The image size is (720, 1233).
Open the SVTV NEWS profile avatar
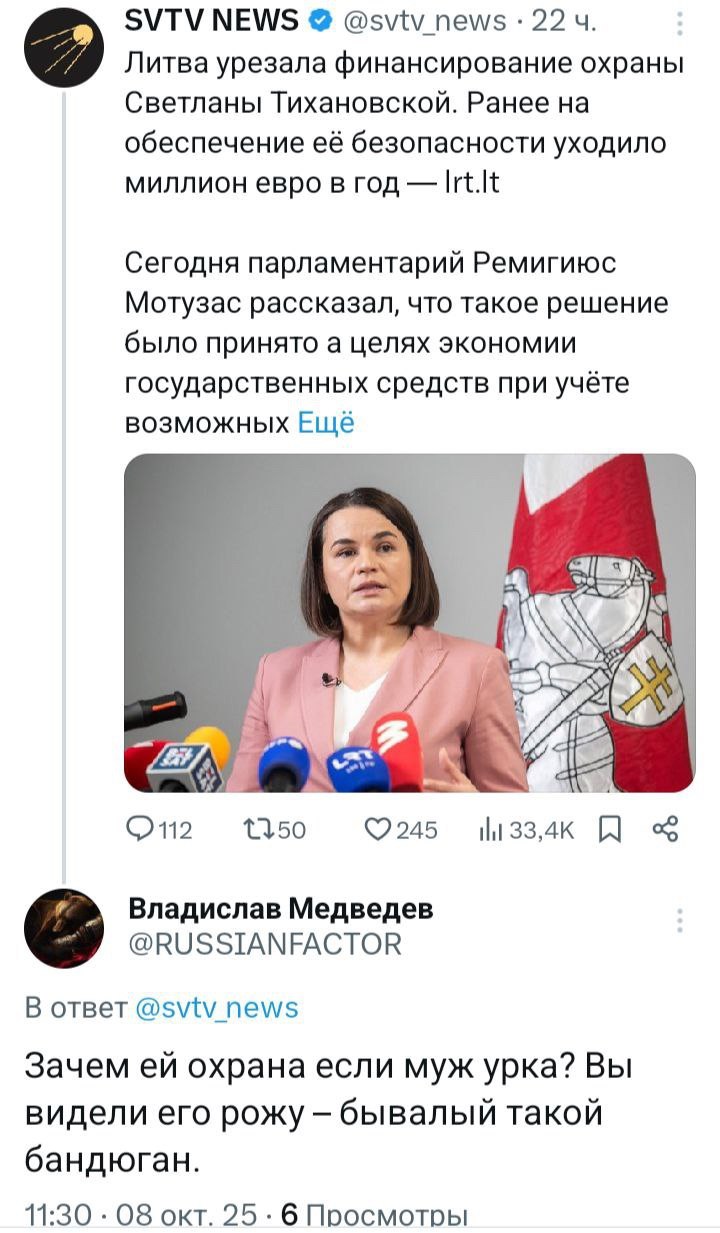pos(64,49)
